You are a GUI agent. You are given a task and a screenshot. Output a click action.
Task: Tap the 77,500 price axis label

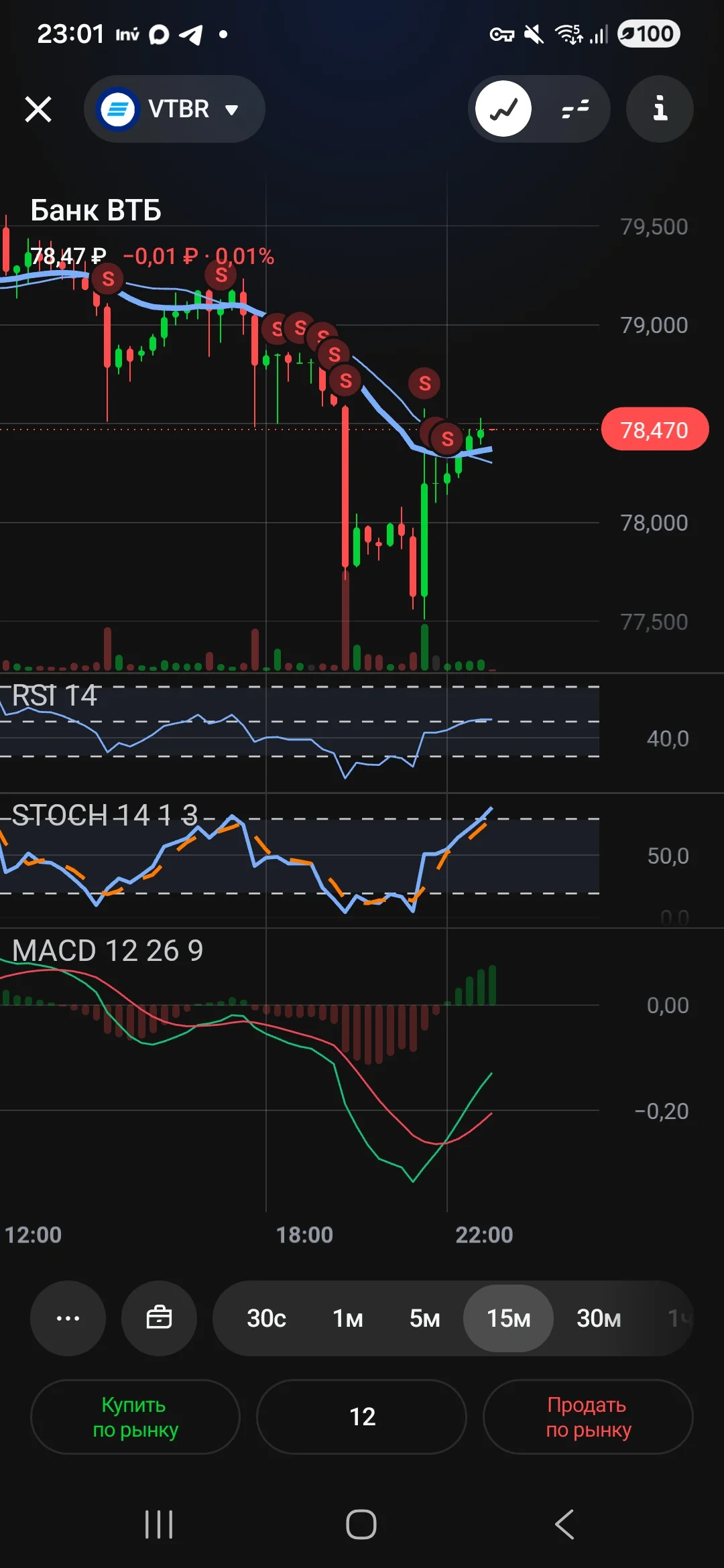coord(654,622)
